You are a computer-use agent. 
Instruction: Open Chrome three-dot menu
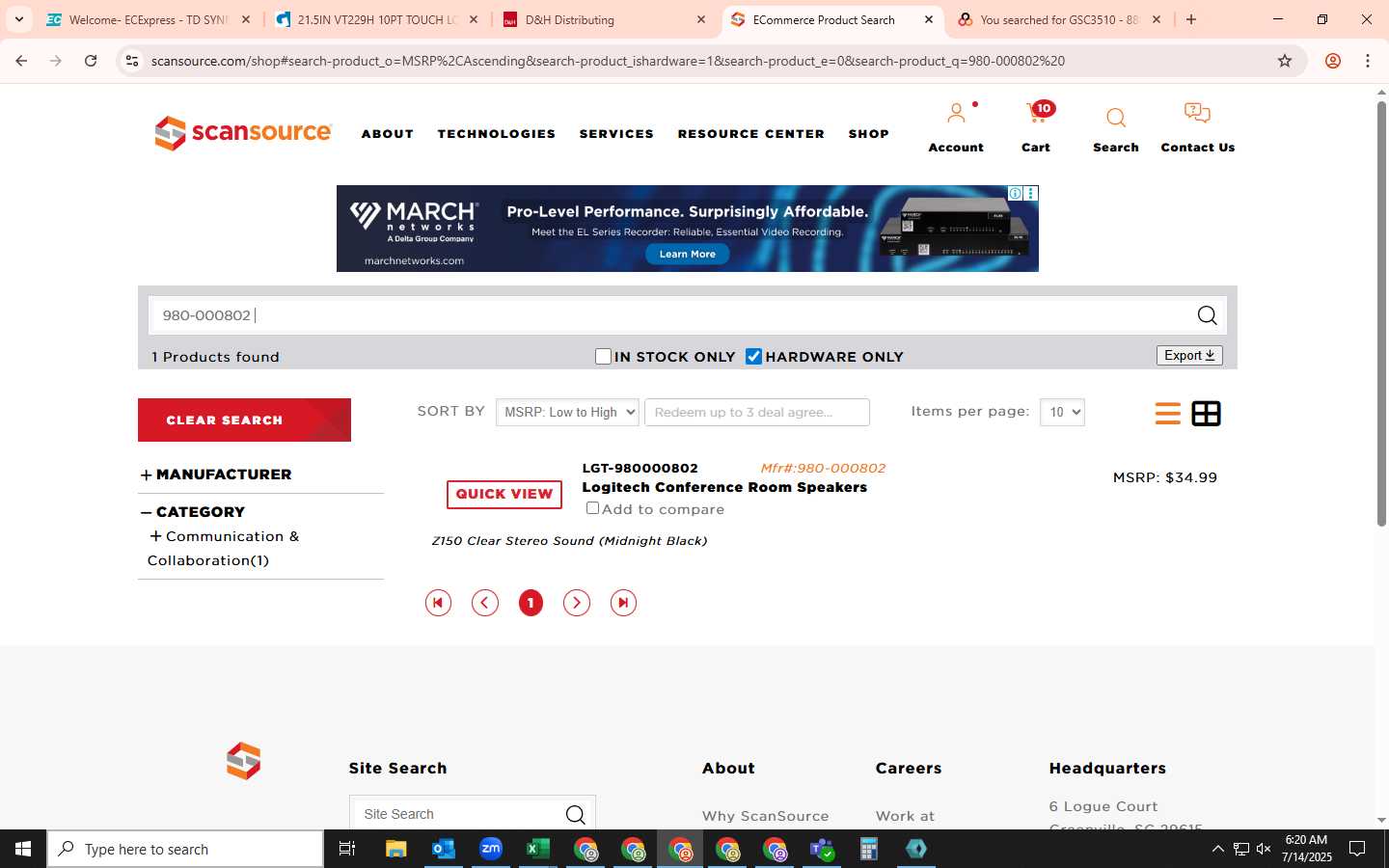point(1368,61)
